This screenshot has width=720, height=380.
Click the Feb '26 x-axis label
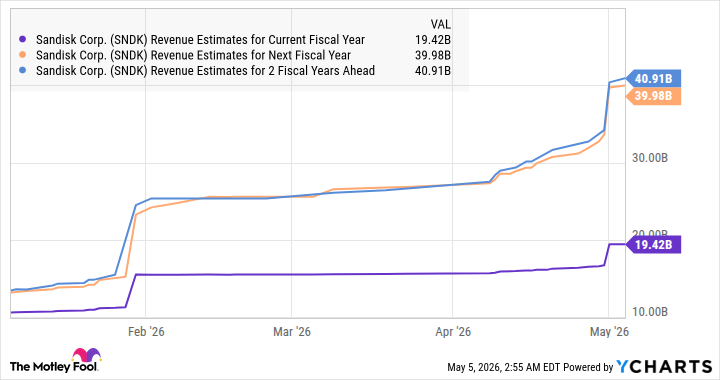(x=146, y=331)
